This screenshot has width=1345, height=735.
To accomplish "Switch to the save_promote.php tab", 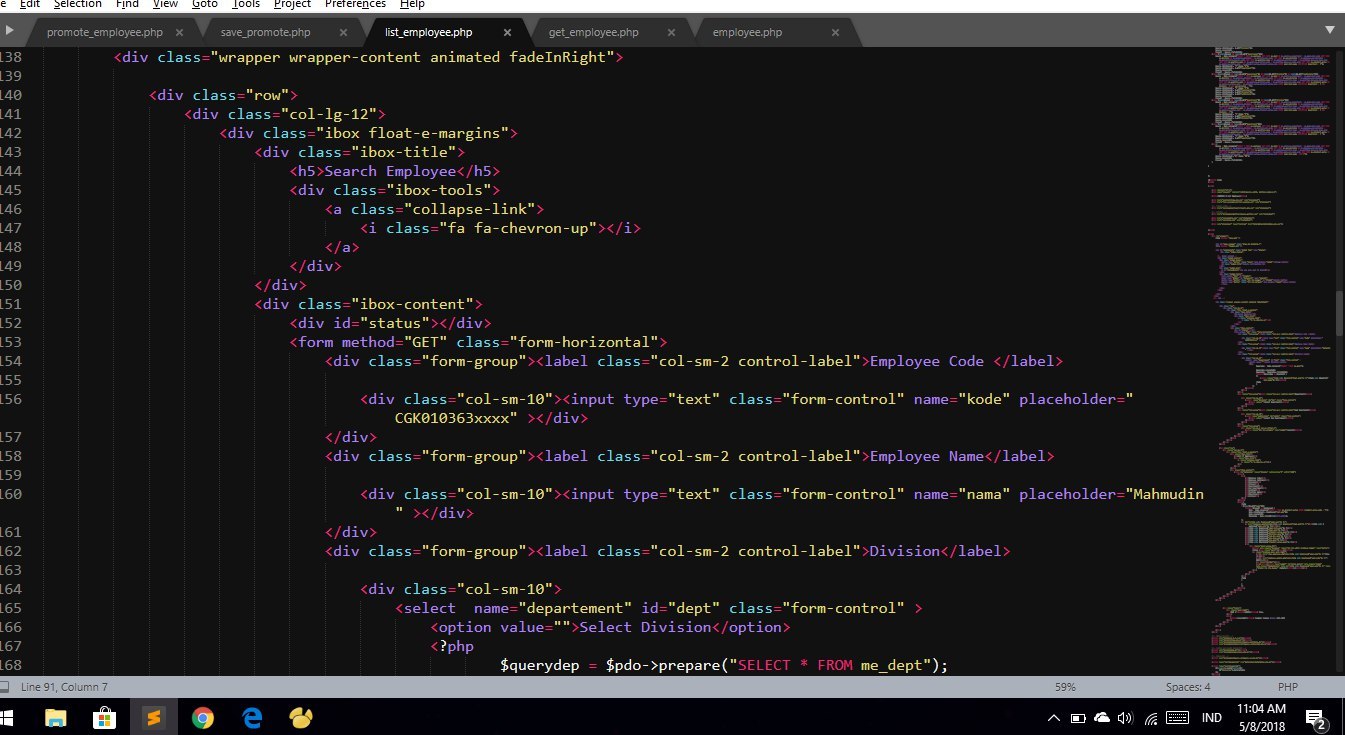I will (265, 32).
